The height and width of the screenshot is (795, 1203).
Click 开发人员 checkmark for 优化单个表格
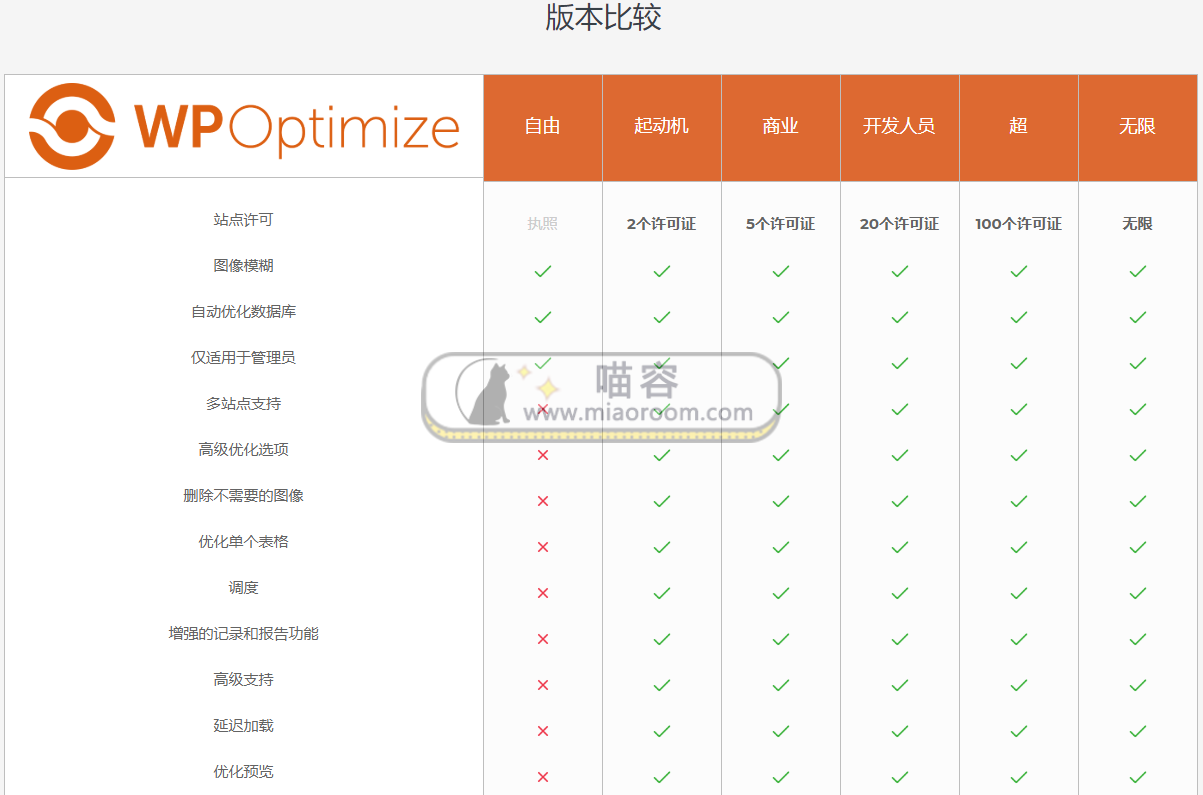tap(900, 547)
